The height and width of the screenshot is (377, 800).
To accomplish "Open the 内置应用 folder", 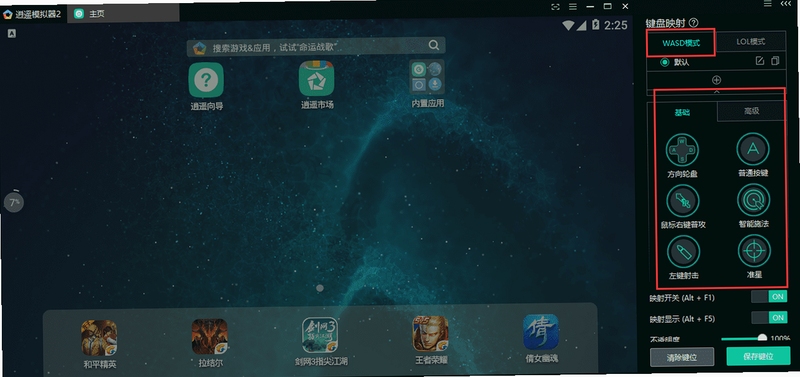I will point(427,77).
